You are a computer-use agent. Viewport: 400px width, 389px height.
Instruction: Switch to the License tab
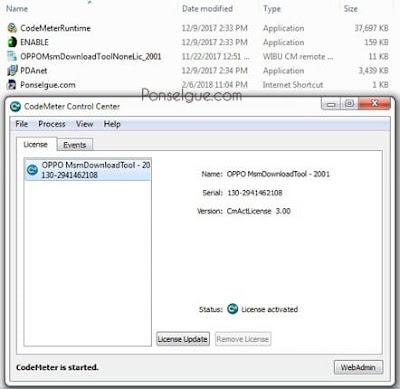(36, 145)
